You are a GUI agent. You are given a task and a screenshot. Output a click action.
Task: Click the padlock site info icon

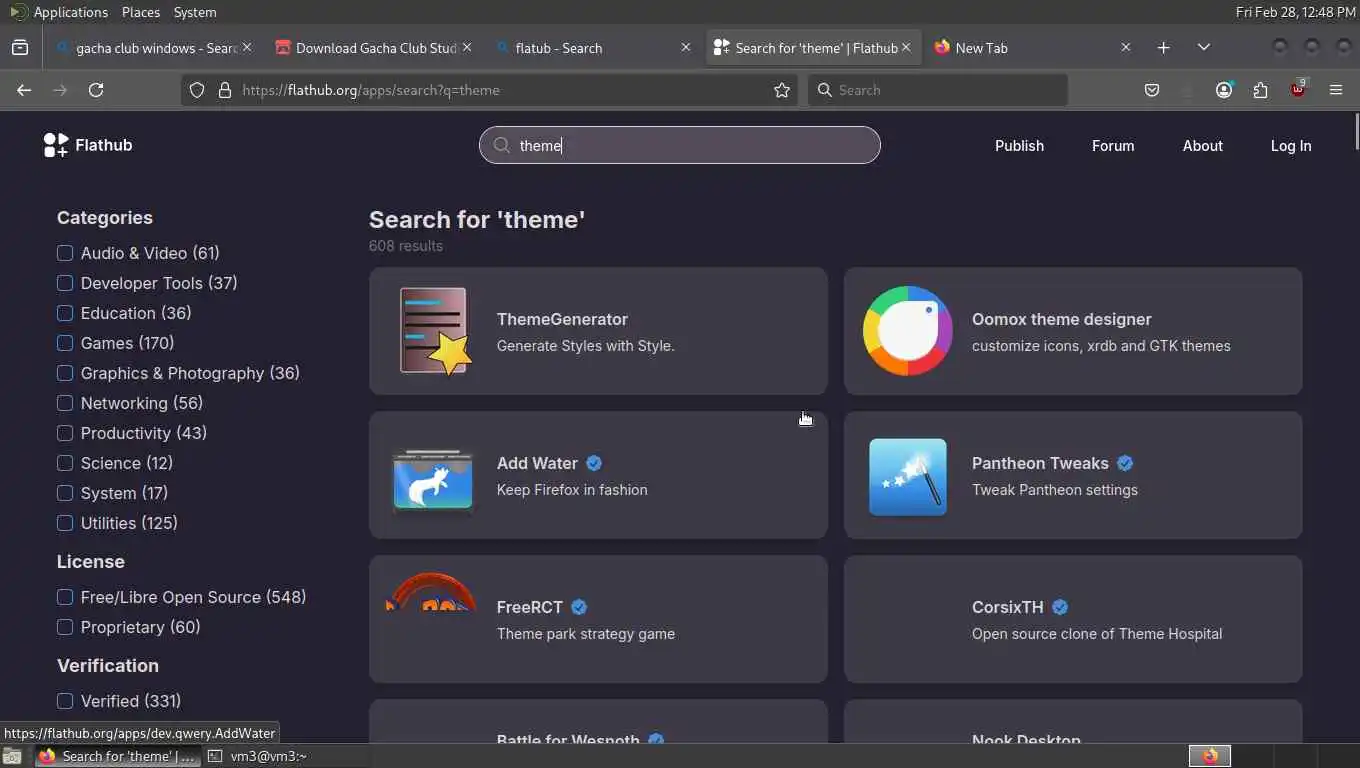click(224, 90)
